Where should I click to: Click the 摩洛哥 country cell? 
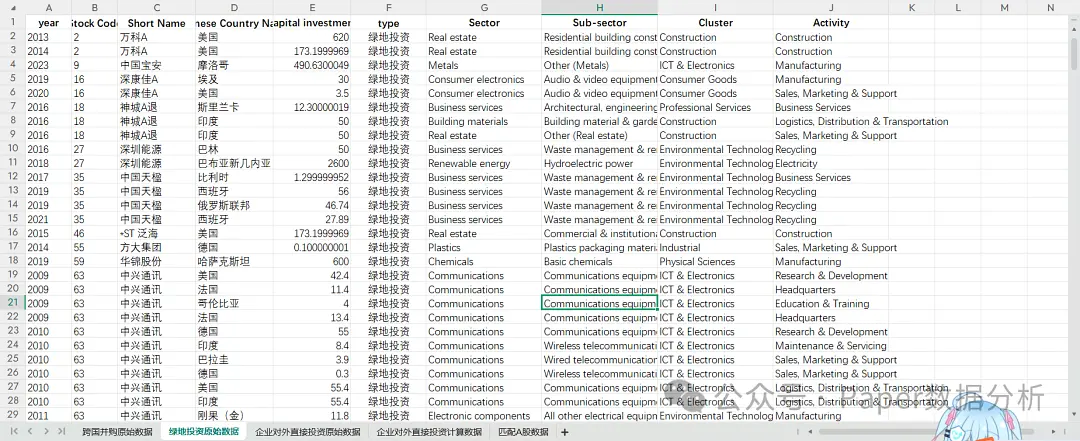click(234, 65)
